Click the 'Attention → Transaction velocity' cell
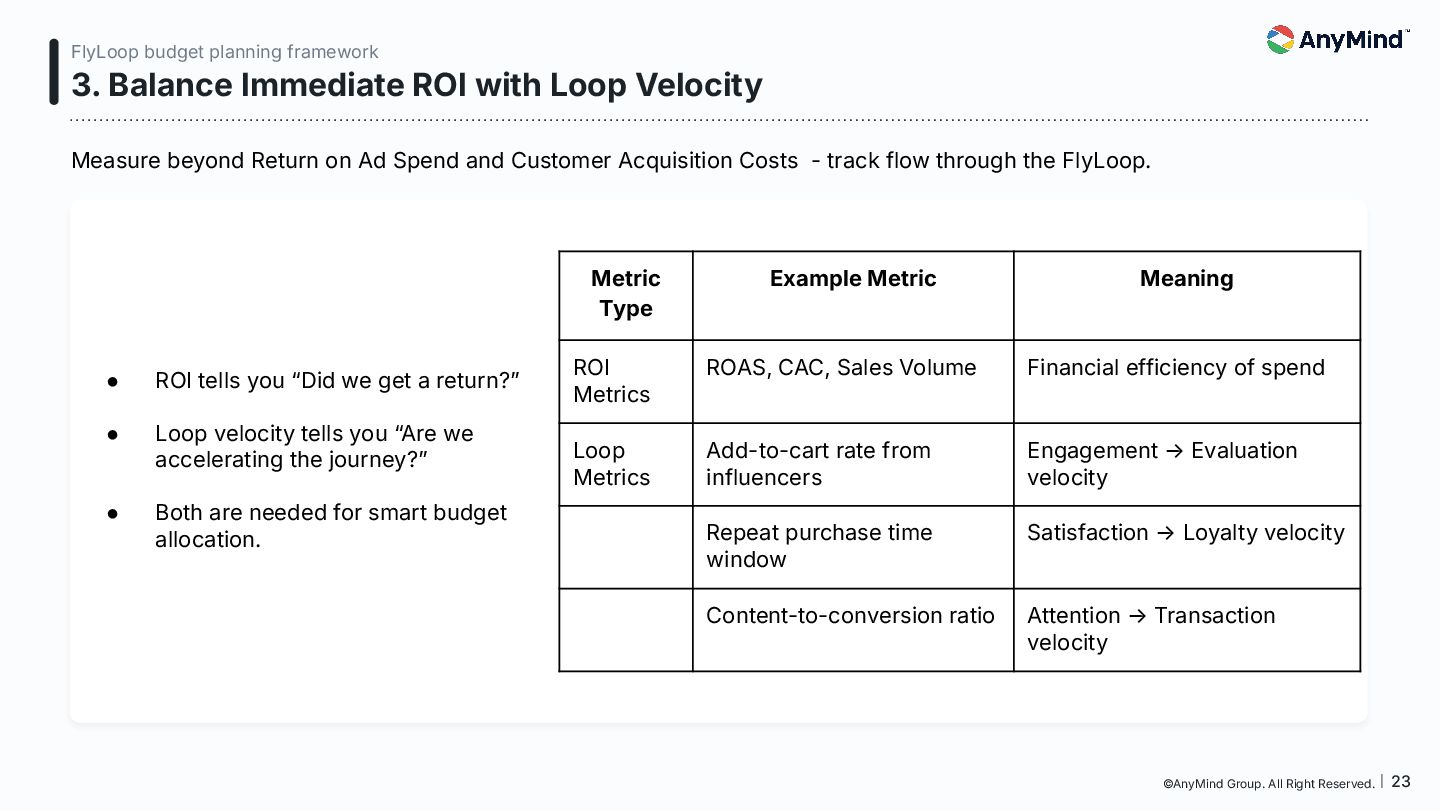The width and height of the screenshot is (1440, 810). coord(1151,629)
